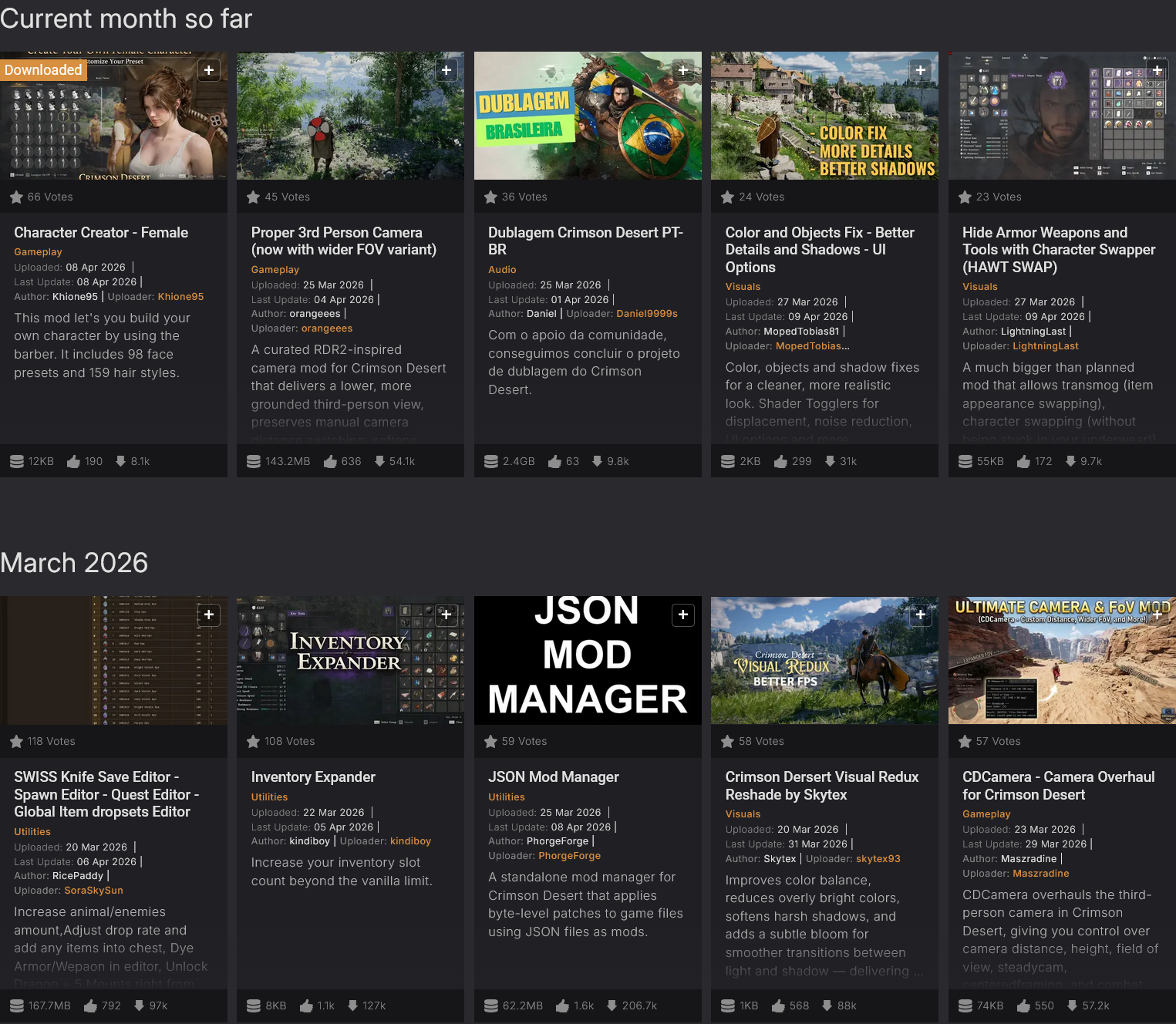Viewport: 1176px width, 1024px height.
Task: Open uploader LightningLast profile
Action: pos(1046,346)
